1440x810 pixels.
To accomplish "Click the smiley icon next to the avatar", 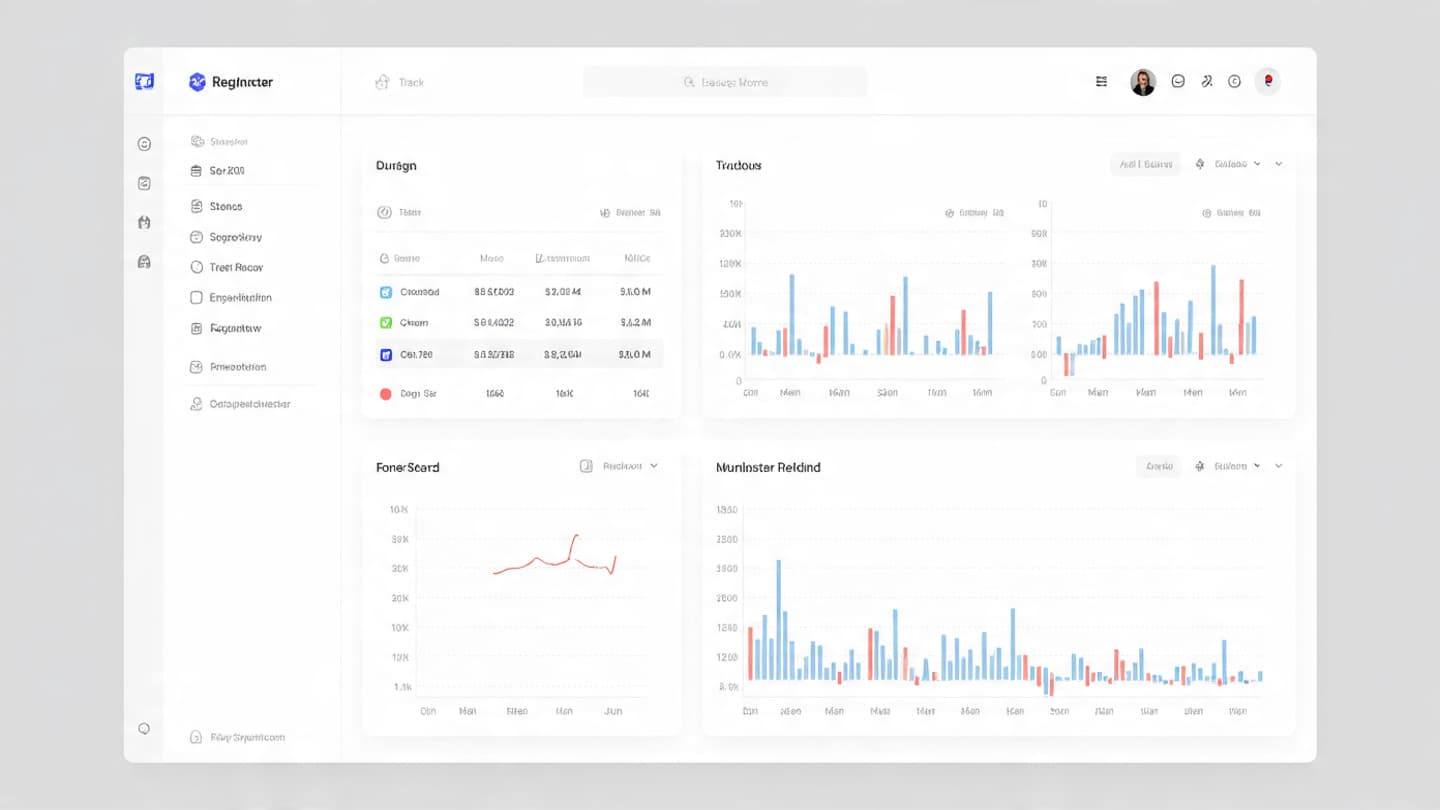I will (x=1178, y=82).
